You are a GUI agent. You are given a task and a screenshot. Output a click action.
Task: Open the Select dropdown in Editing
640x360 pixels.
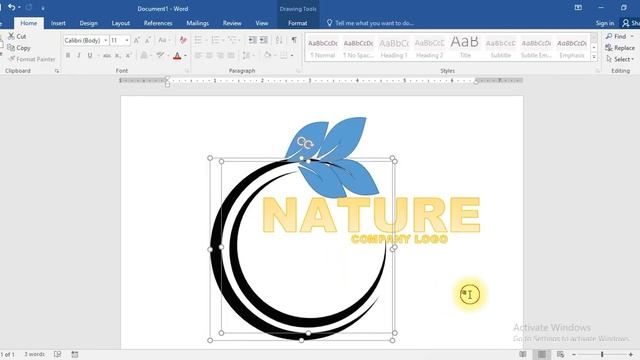[x=620, y=59]
